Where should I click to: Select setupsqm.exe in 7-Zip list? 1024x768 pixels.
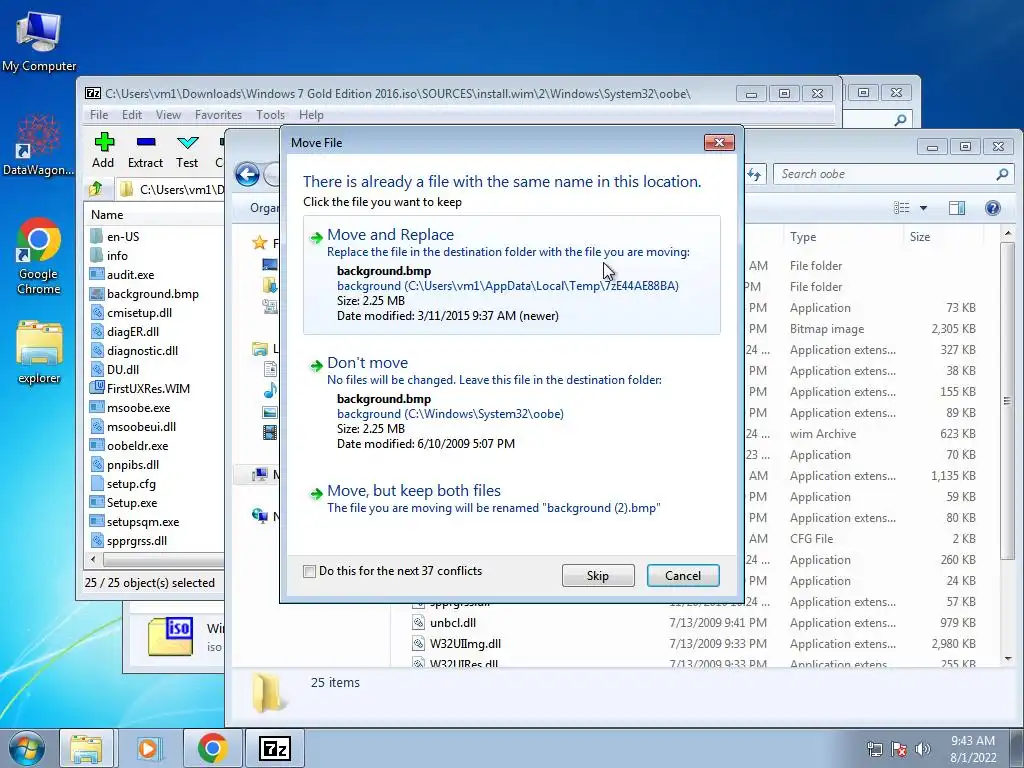coord(142,522)
